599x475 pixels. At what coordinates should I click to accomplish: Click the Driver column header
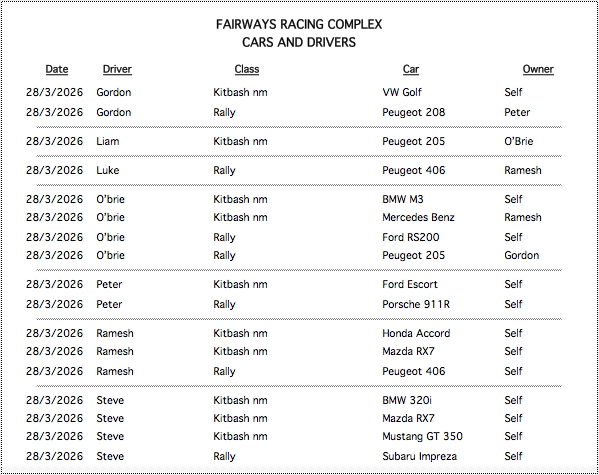click(x=117, y=69)
